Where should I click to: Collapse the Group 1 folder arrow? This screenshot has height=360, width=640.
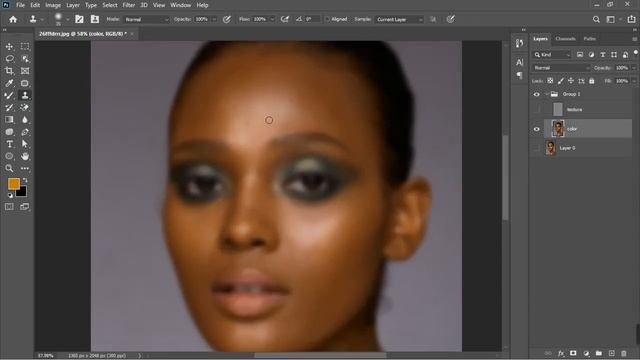point(546,94)
